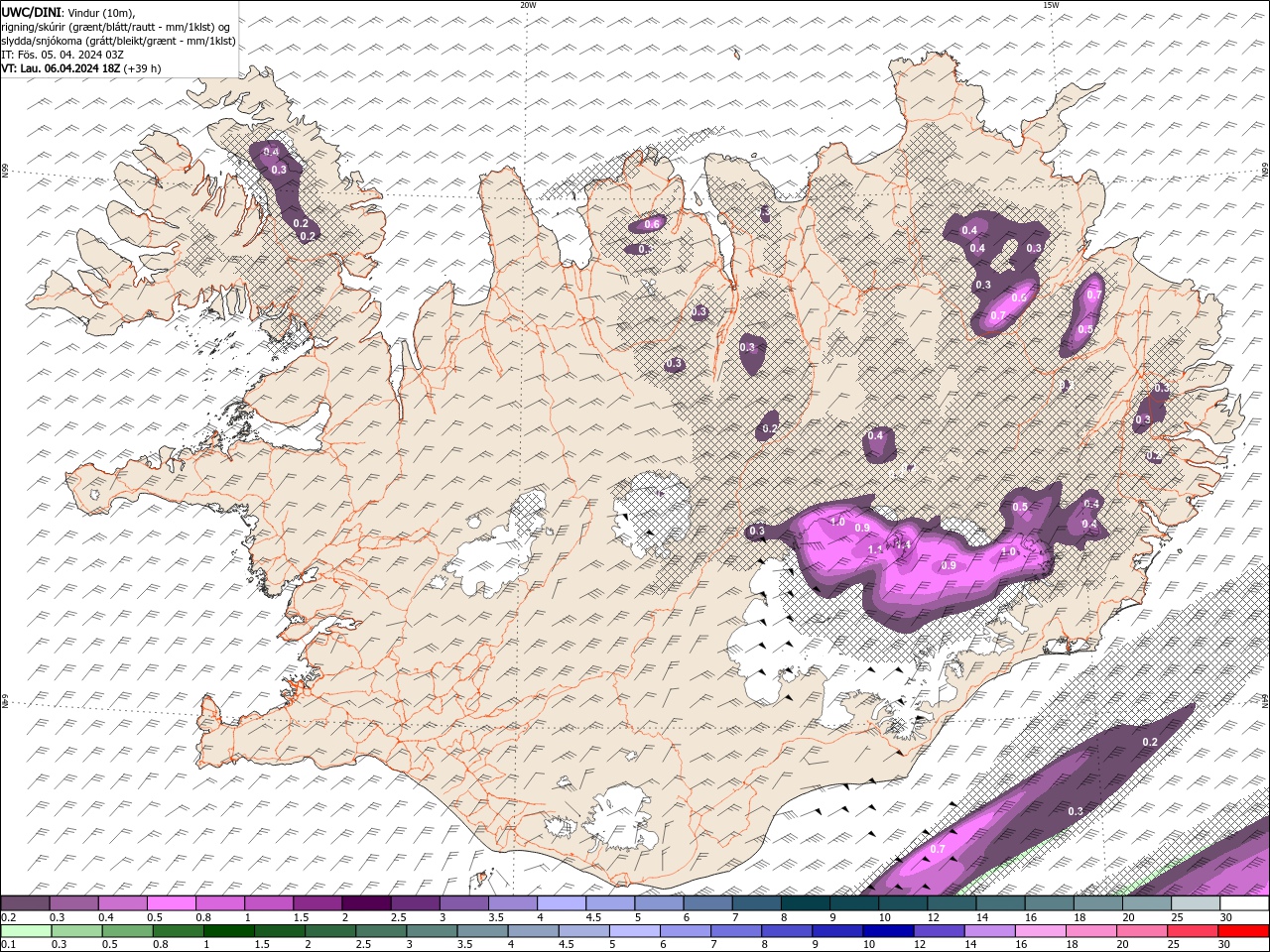
Task: Choose the pale grey 25 snow-scale swatch
Action: [x=1196, y=903]
